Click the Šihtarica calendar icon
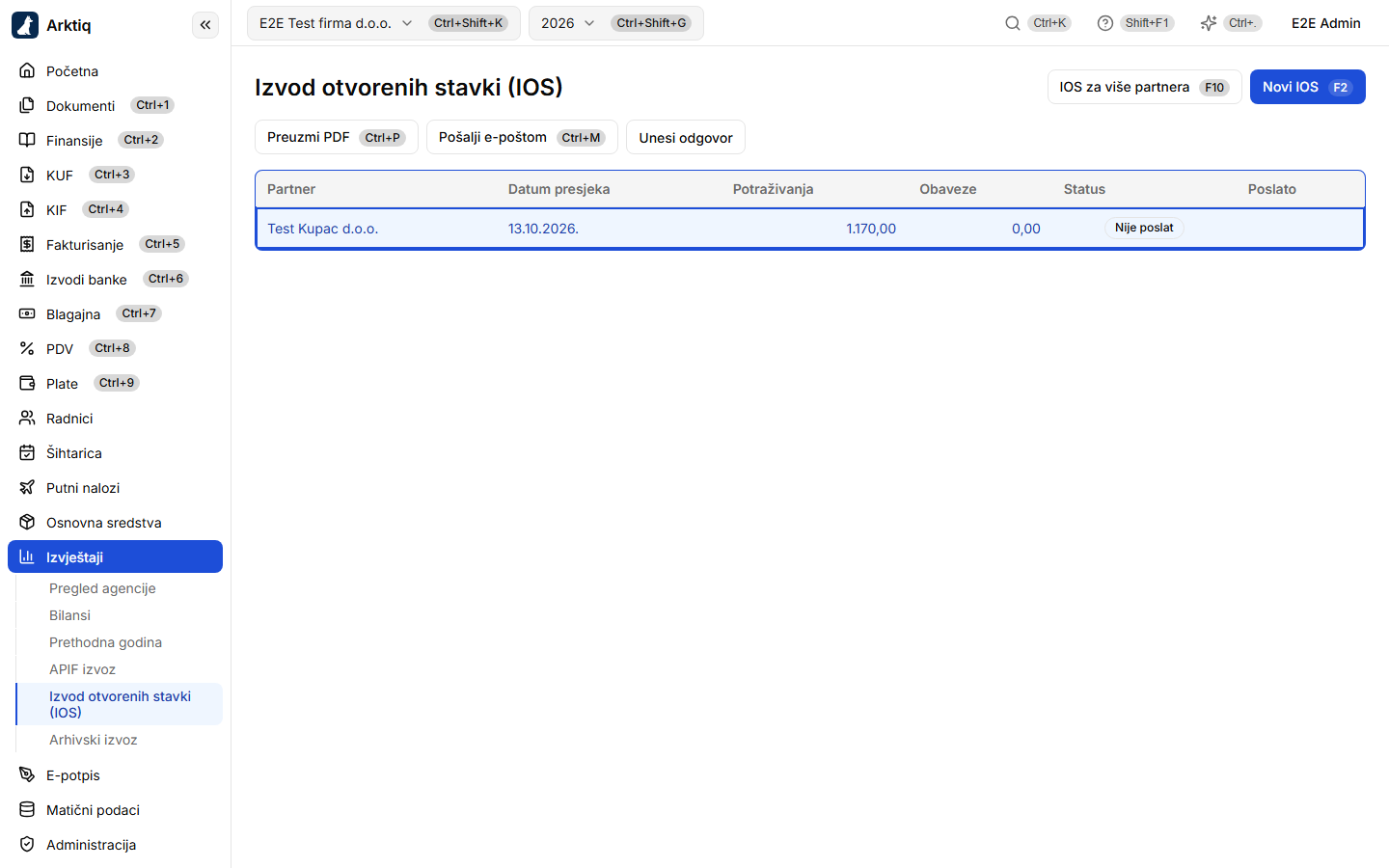The height and width of the screenshot is (868, 1389). coord(27,452)
